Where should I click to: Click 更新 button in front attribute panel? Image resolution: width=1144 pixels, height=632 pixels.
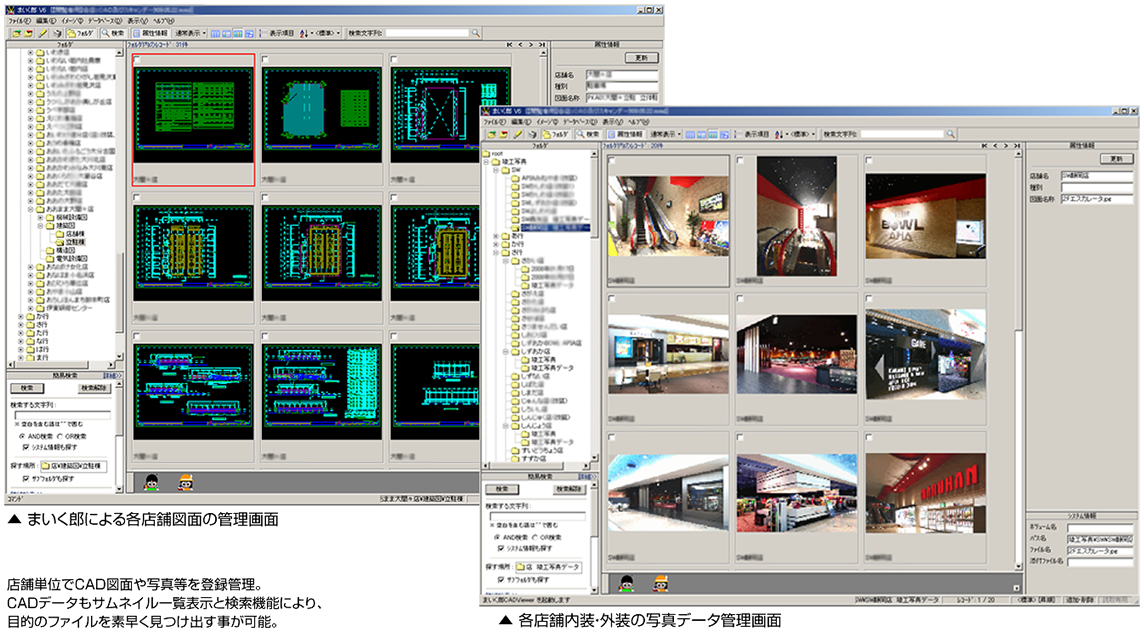[x=1116, y=158]
